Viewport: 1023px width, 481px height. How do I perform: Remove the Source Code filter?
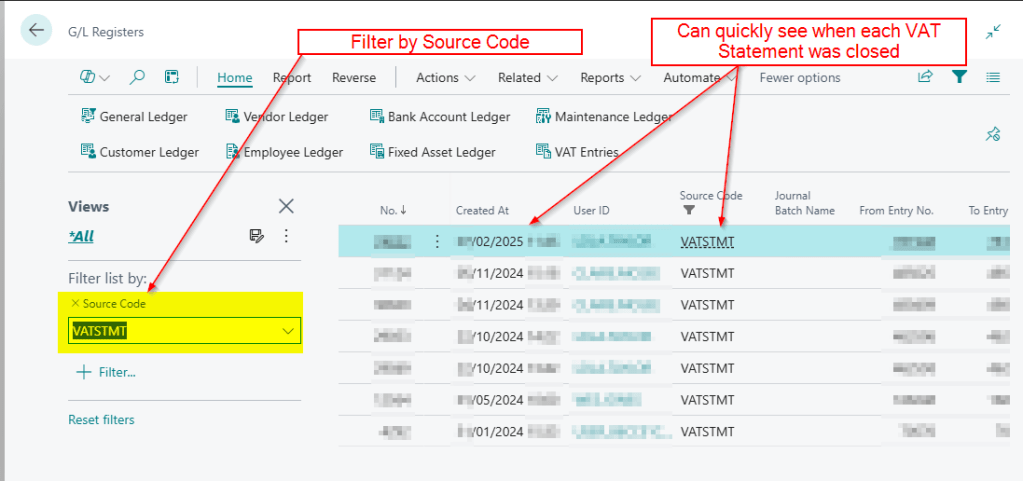(x=75, y=303)
